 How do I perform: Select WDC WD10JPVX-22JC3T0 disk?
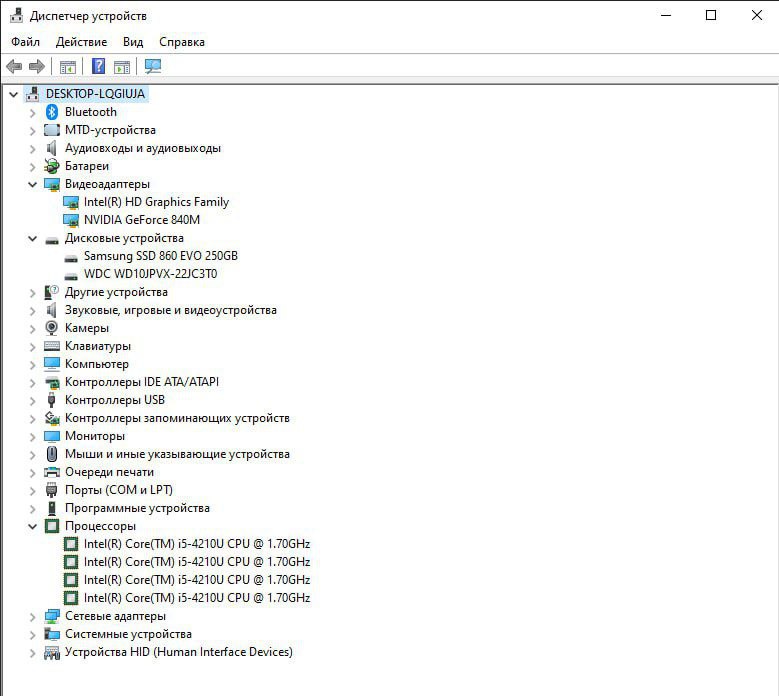151,274
